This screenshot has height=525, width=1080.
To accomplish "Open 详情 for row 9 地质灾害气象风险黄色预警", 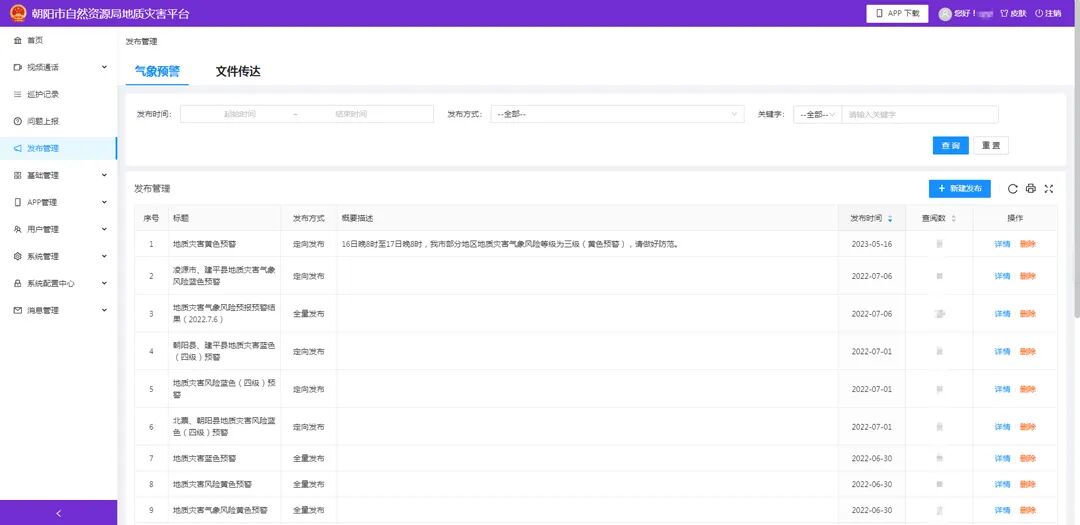I will [1002, 511].
